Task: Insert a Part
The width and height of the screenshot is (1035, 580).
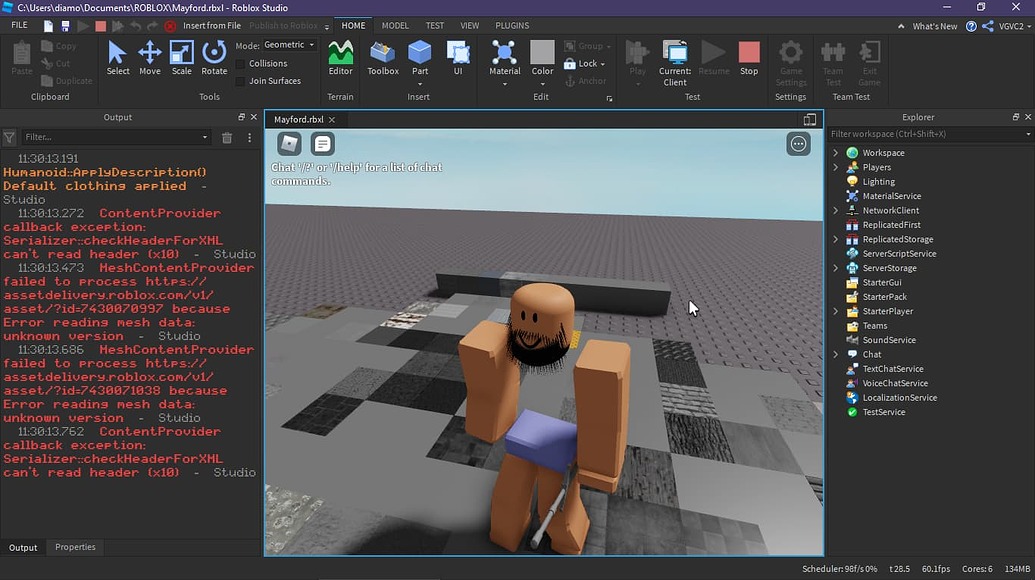Action: point(420,57)
